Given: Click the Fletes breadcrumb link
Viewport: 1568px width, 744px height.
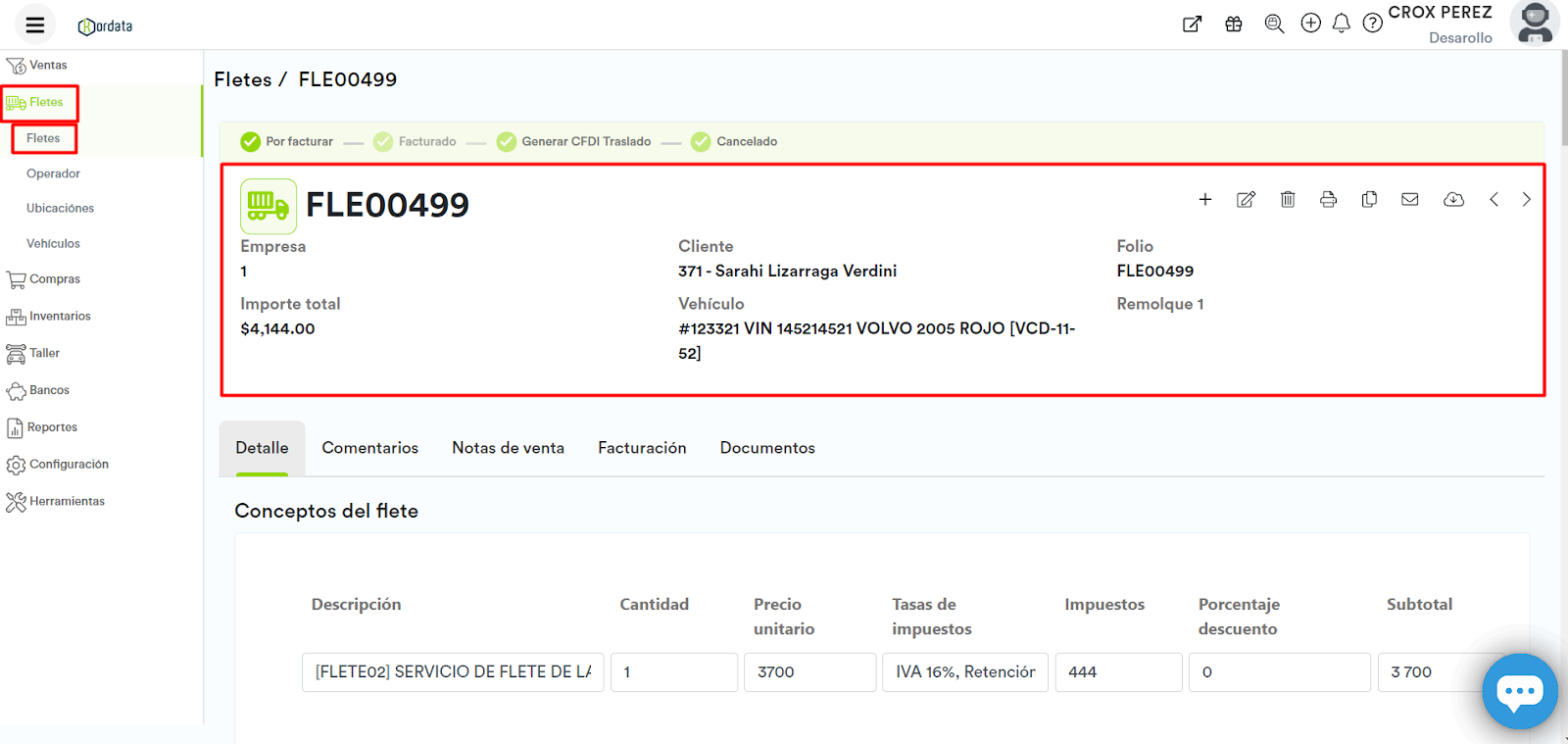Looking at the screenshot, I should [x=243, y=79].
